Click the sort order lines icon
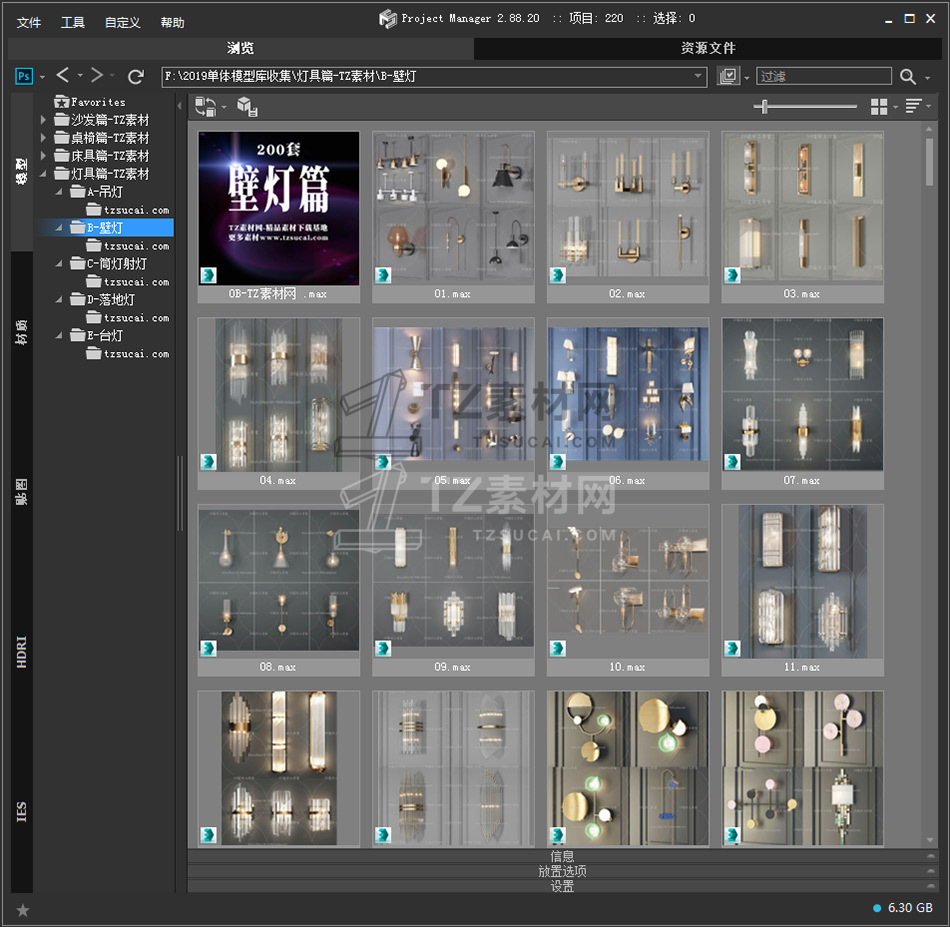Screen dimensions: 950x927 coord(912,107)
